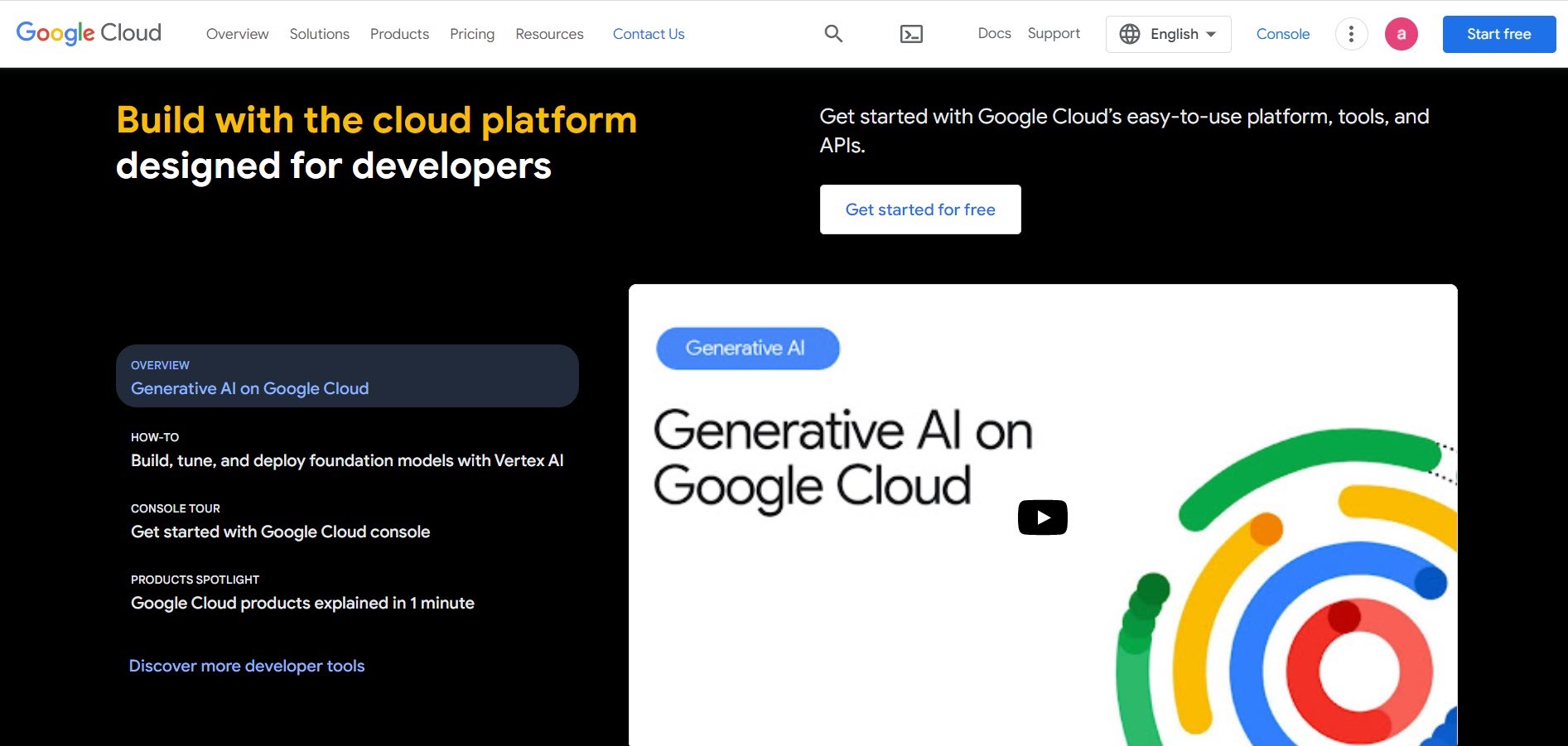Viewport: 1568px width, 746px height.
Task: Open the Contact Us link
Action: click(x=649, y=34)
